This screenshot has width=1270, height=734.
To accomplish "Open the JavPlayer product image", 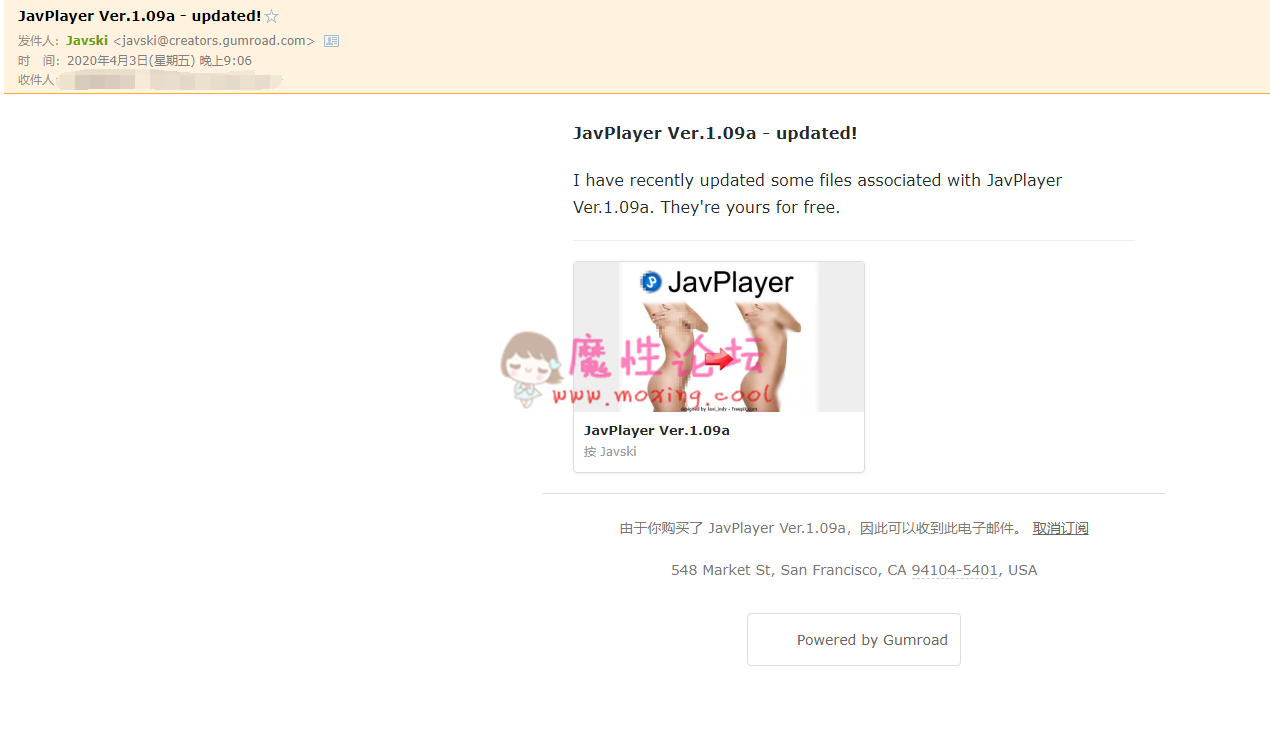I will click(x=719, y=337).
